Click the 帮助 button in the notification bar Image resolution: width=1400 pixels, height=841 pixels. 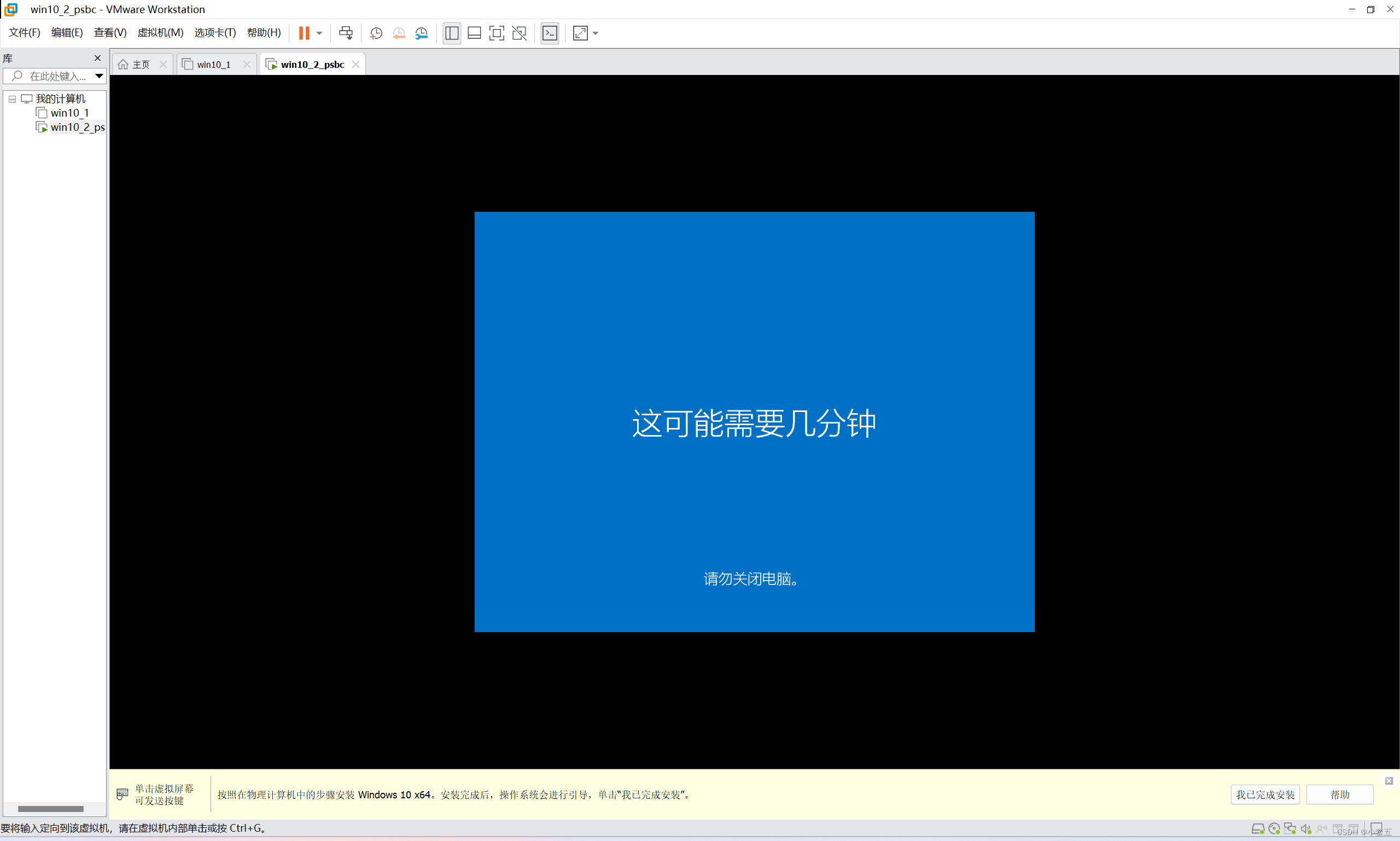(x=1340, y=794)
